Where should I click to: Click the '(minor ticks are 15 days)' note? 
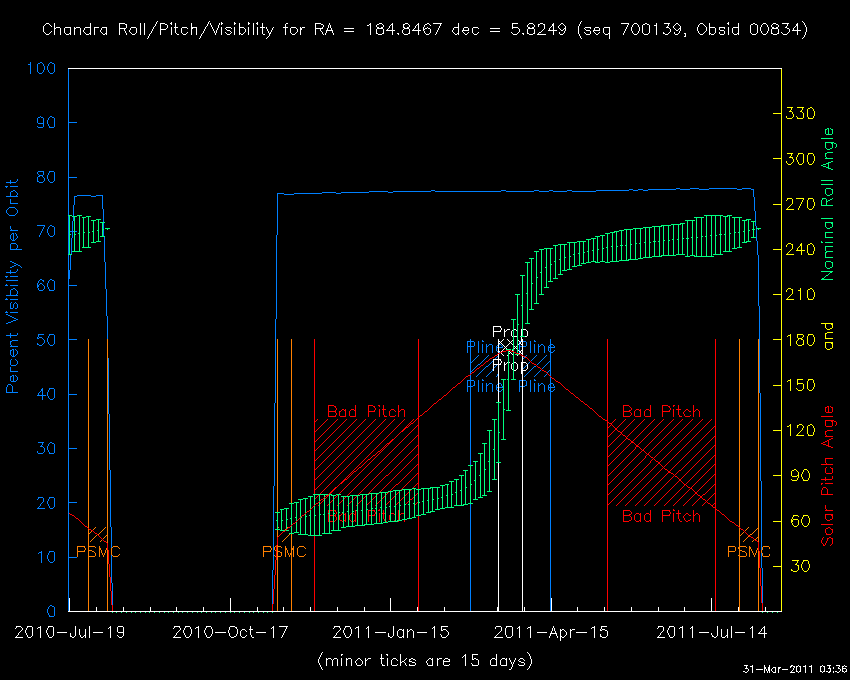pyautogui.click(x=425, y=661)
